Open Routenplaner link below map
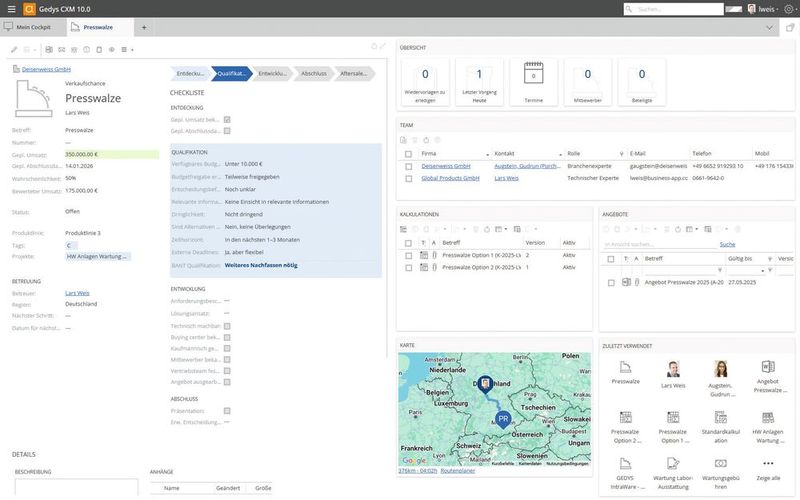The width and height of the screenshot is (800, 500). click(458, 471)
